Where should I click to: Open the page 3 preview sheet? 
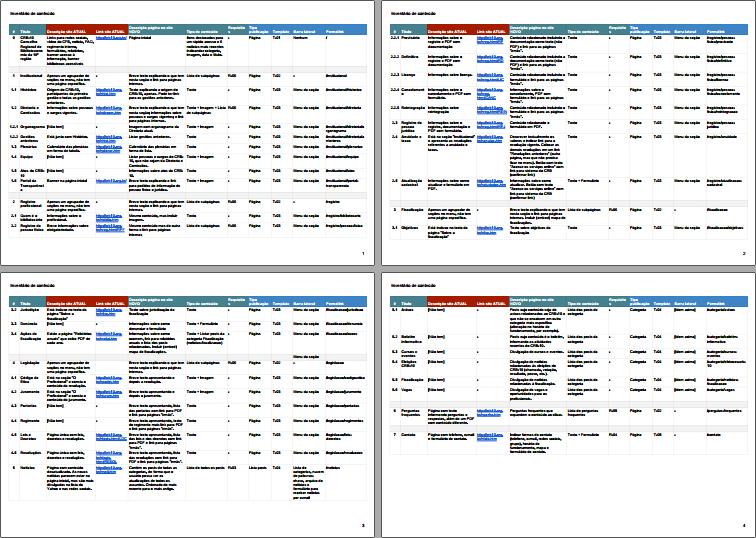(187, 404)
